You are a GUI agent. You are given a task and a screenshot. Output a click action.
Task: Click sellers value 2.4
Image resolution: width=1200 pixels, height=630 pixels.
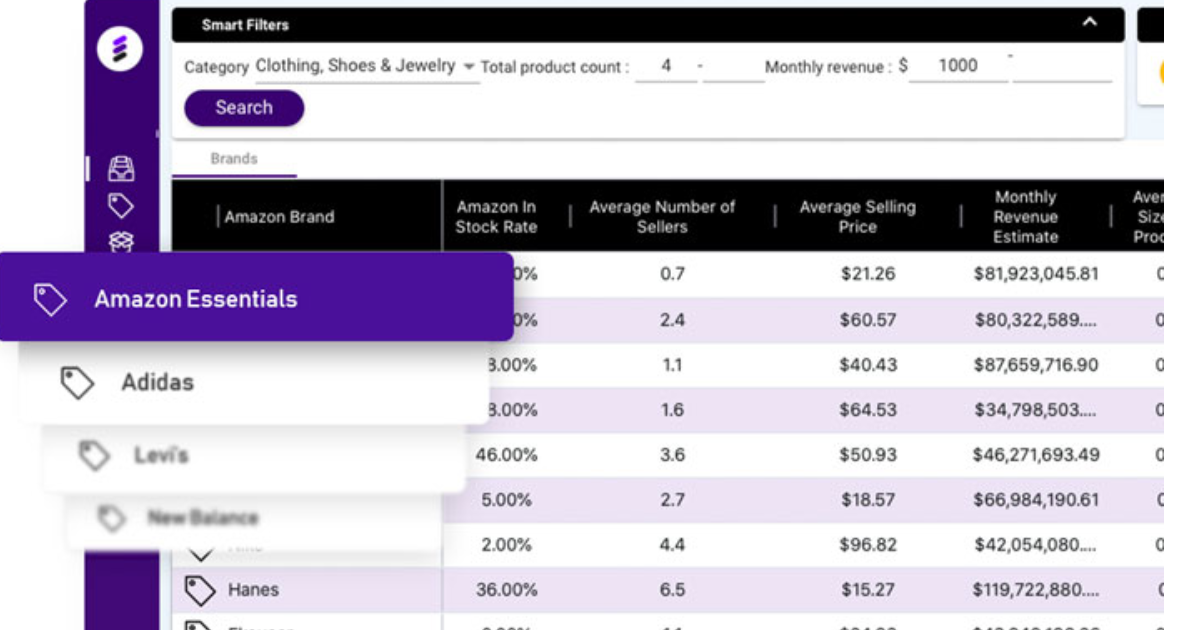pyautogui.click(x=672, y=321)
